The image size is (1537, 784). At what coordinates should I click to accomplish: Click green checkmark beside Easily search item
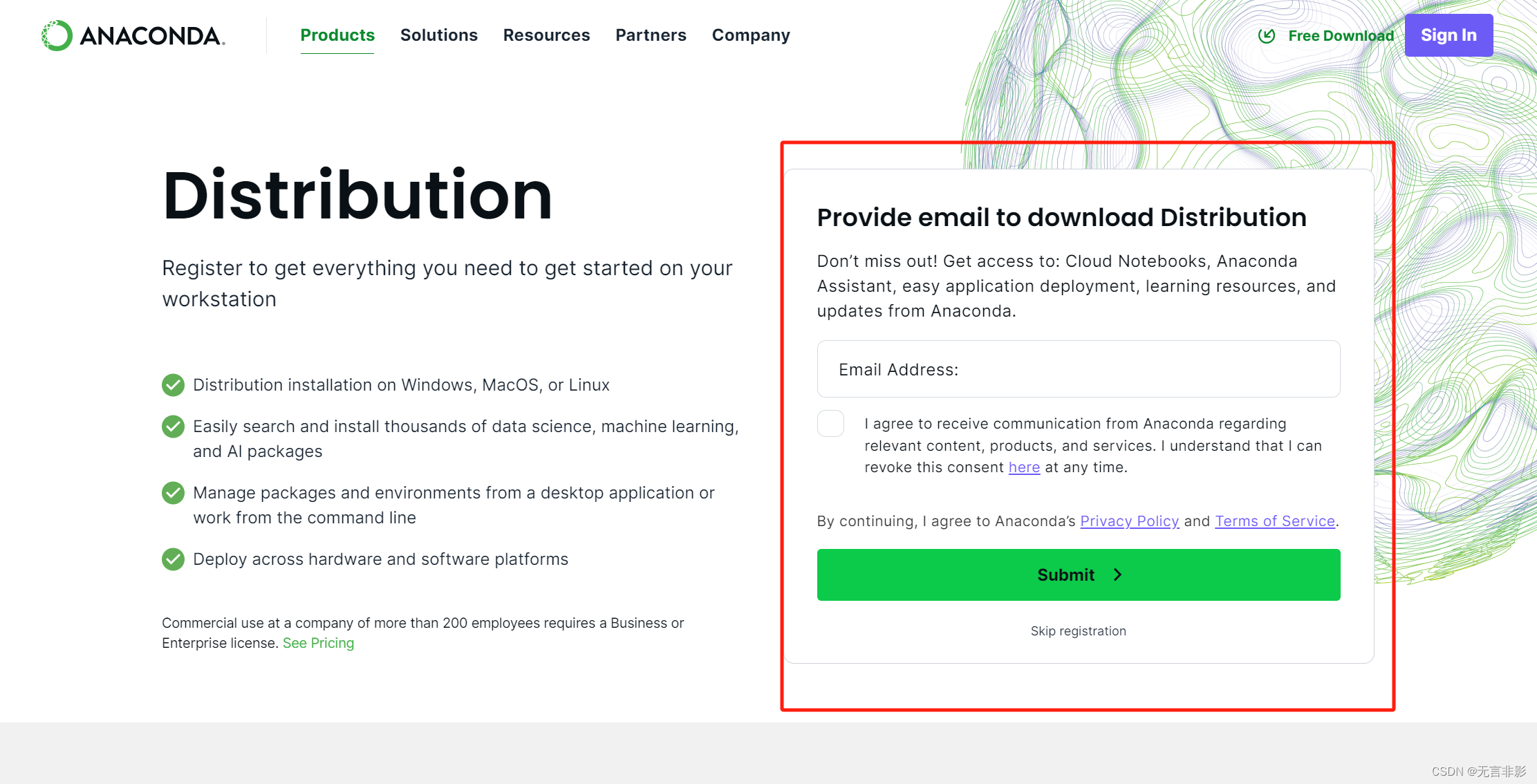173,427
